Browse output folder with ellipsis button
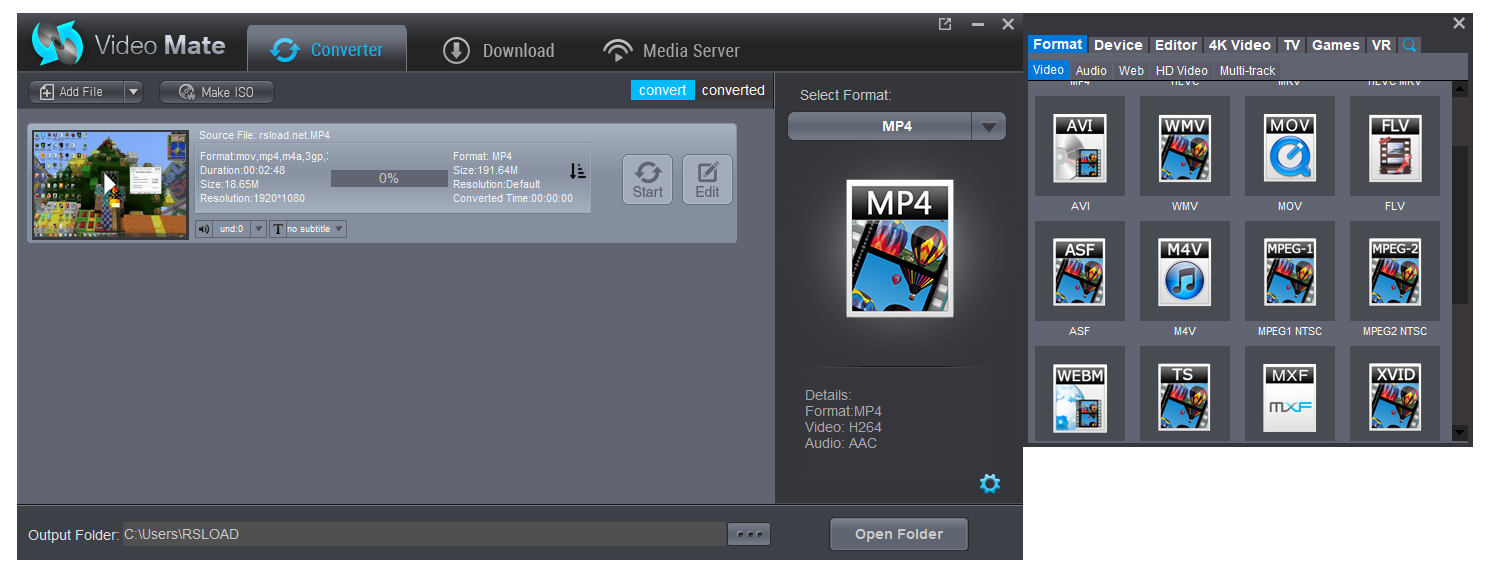The height and width of the screenshot is (576, 1497). 749,535
